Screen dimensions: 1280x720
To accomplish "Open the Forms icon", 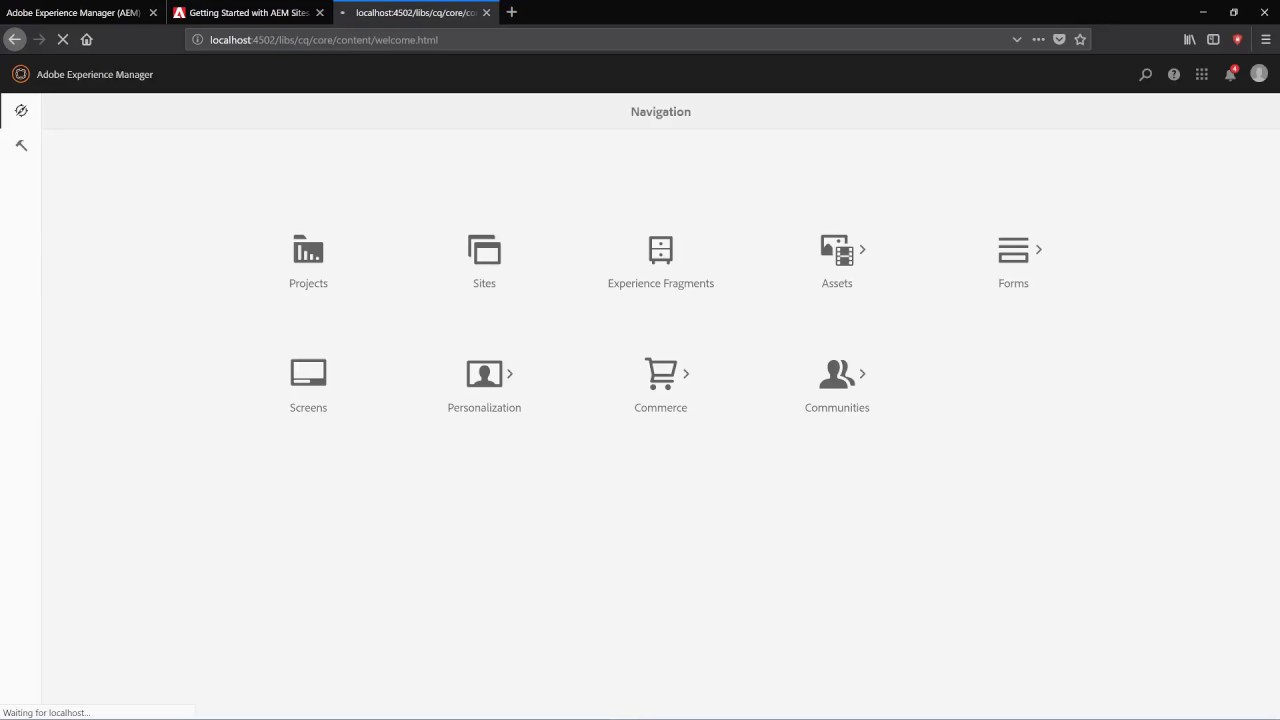I will pyautogui.click(x=1013, y=250).
